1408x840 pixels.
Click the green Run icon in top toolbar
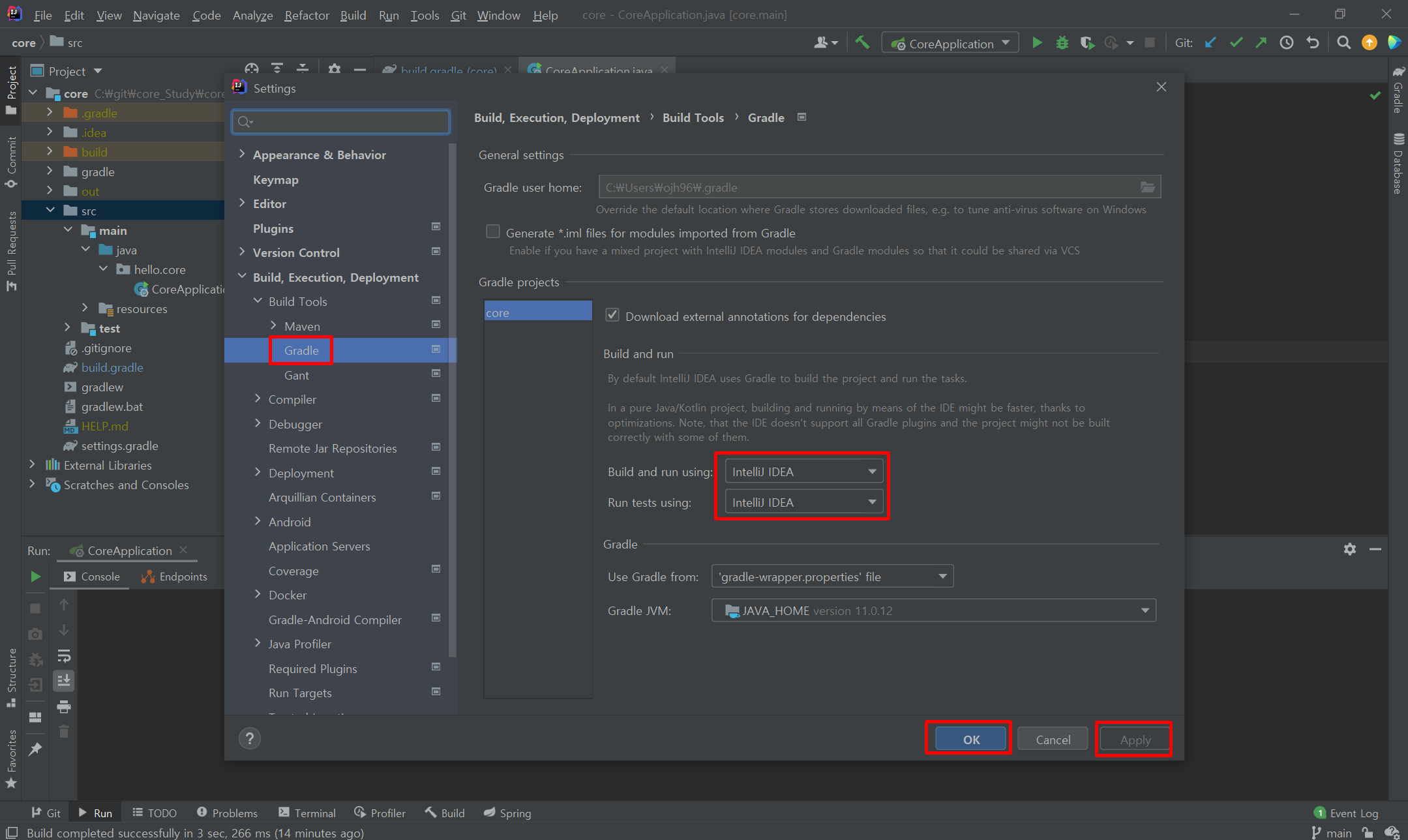tap(1036, 43)
